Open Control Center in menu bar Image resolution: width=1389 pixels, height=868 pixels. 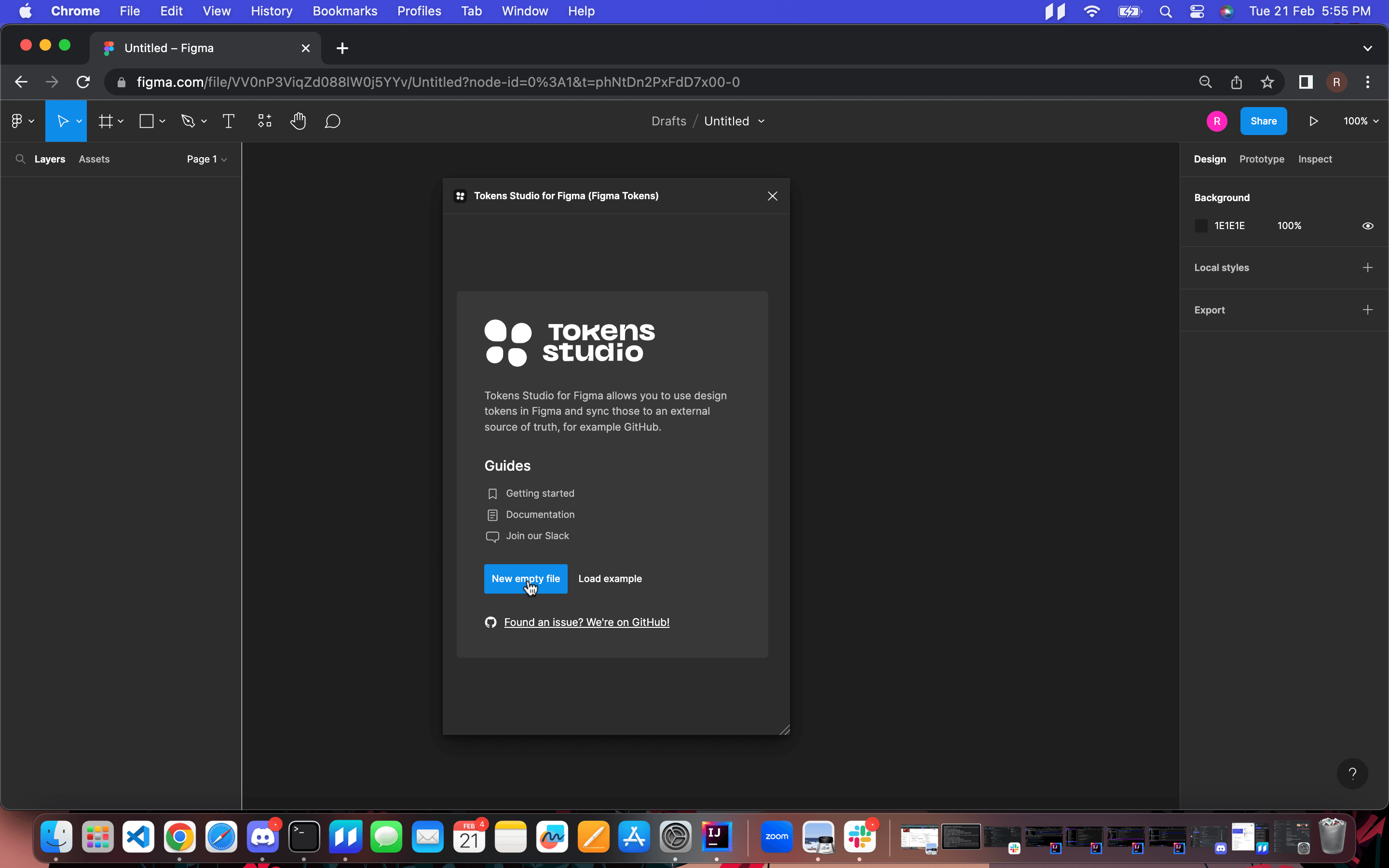tap(1197, 11)
